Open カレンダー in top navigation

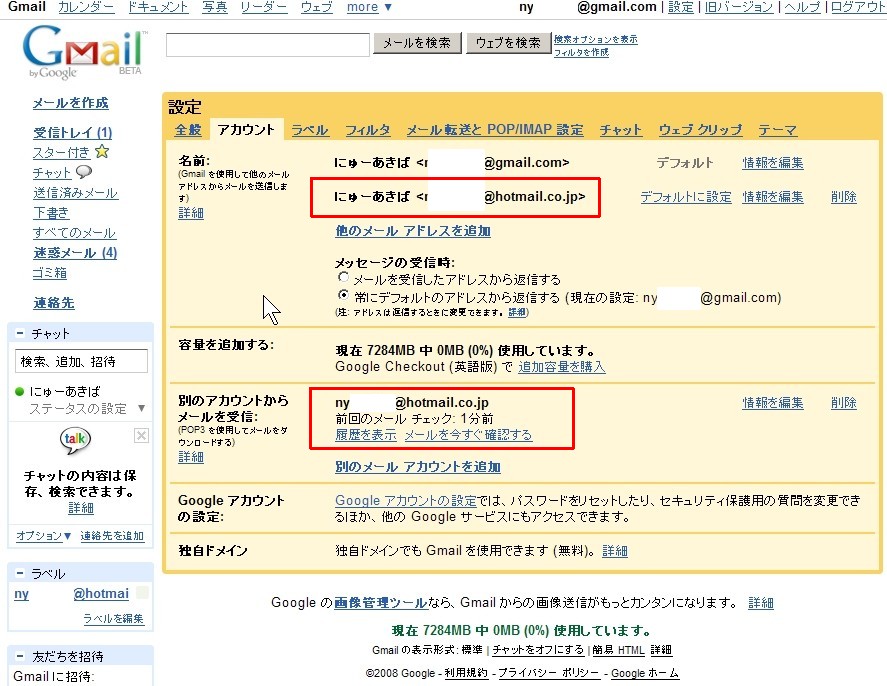tap(86, 7)
